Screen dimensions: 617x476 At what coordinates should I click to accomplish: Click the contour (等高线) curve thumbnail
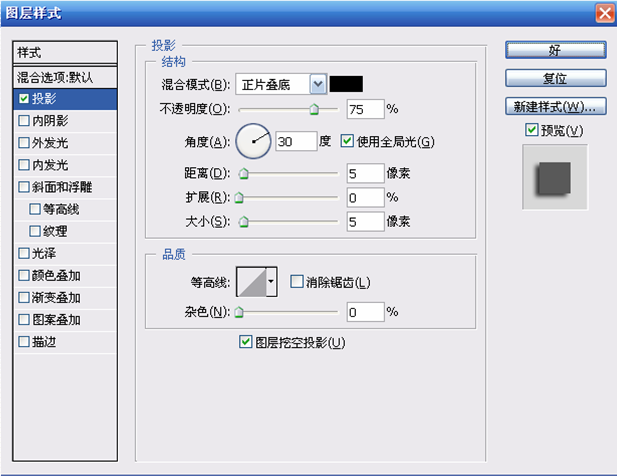tap(251, 283)
